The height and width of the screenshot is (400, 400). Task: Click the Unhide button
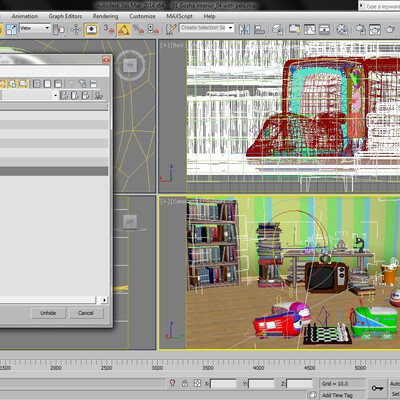coord(48,313)
